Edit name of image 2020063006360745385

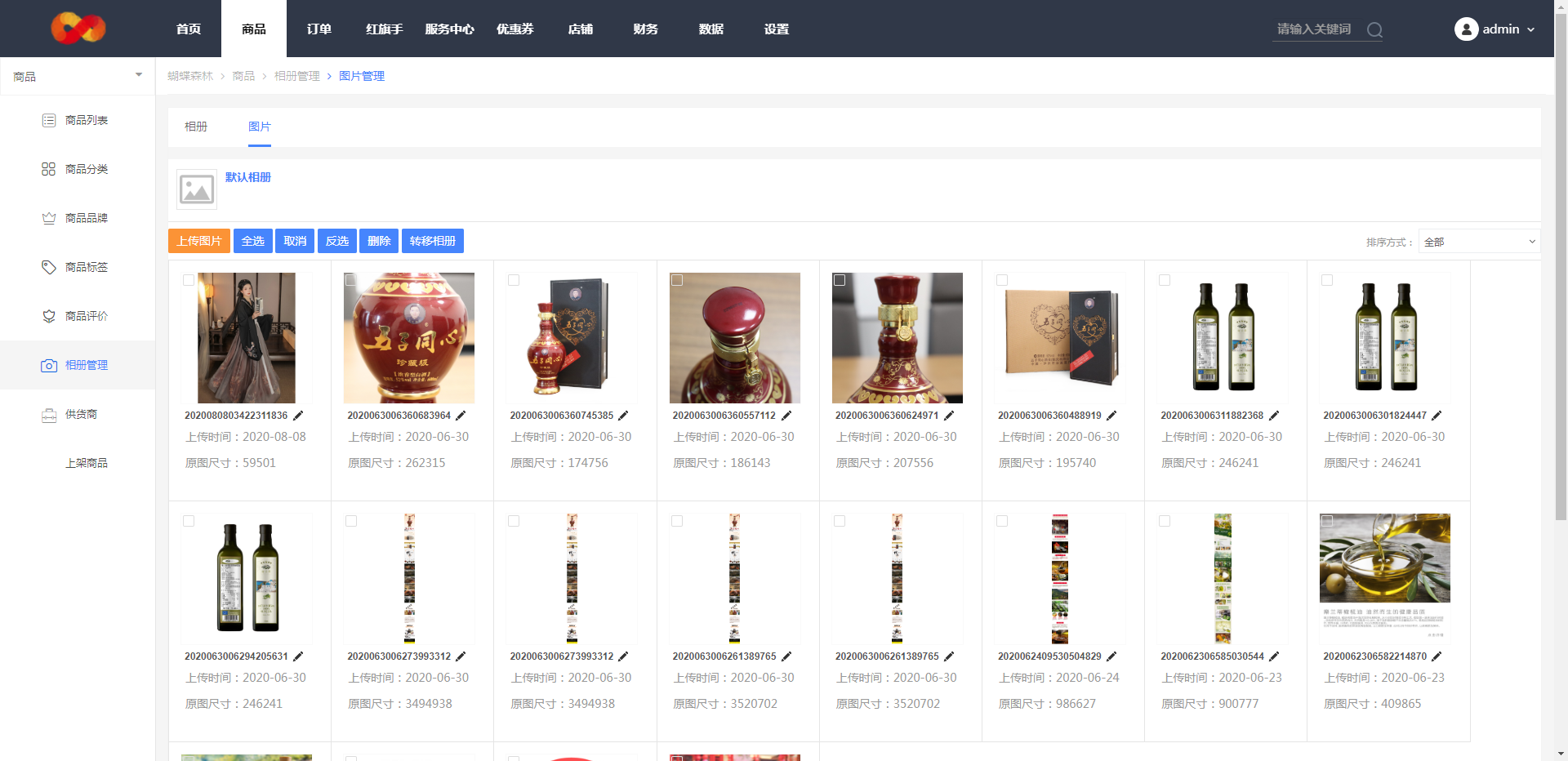tap(623, 416)
